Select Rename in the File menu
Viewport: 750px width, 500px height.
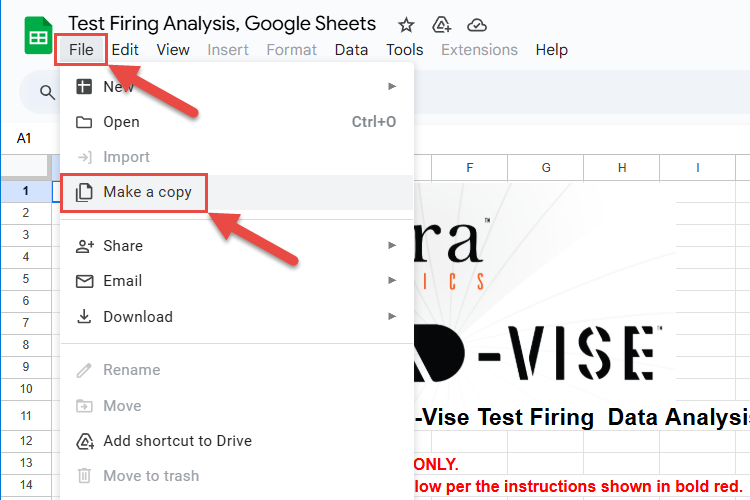[236, 370]
